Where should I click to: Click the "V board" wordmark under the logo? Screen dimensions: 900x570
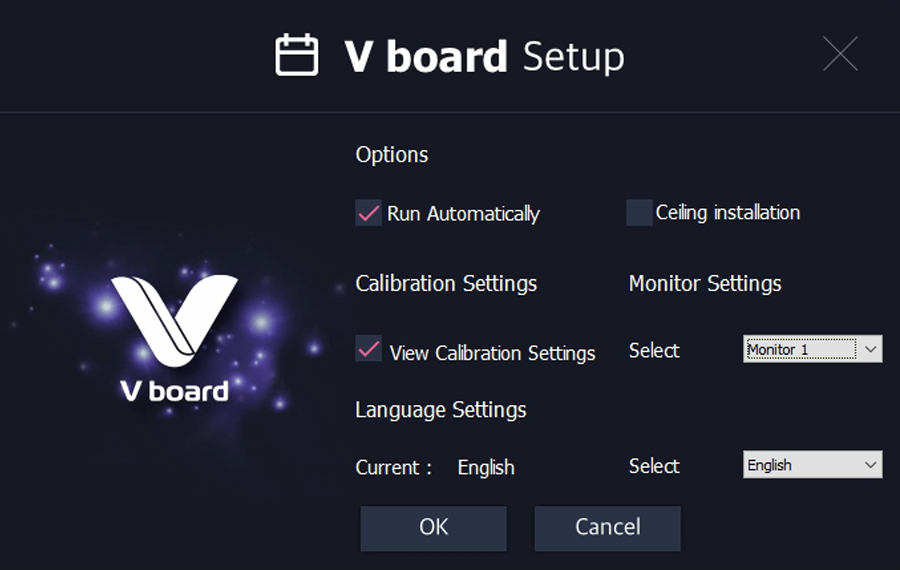[x=175, y=390]
